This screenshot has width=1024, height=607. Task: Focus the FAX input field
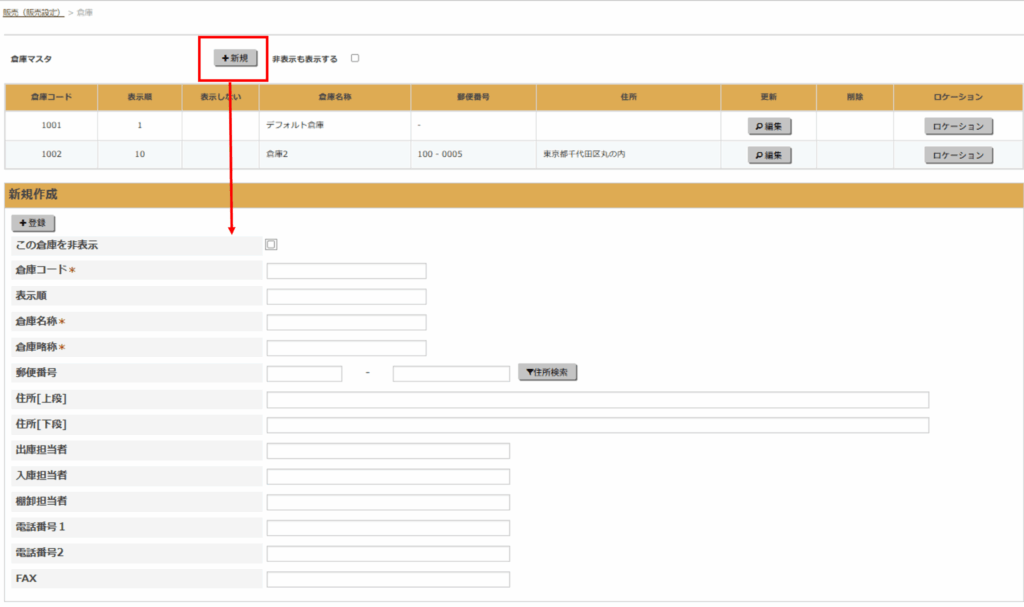point(388,579)
